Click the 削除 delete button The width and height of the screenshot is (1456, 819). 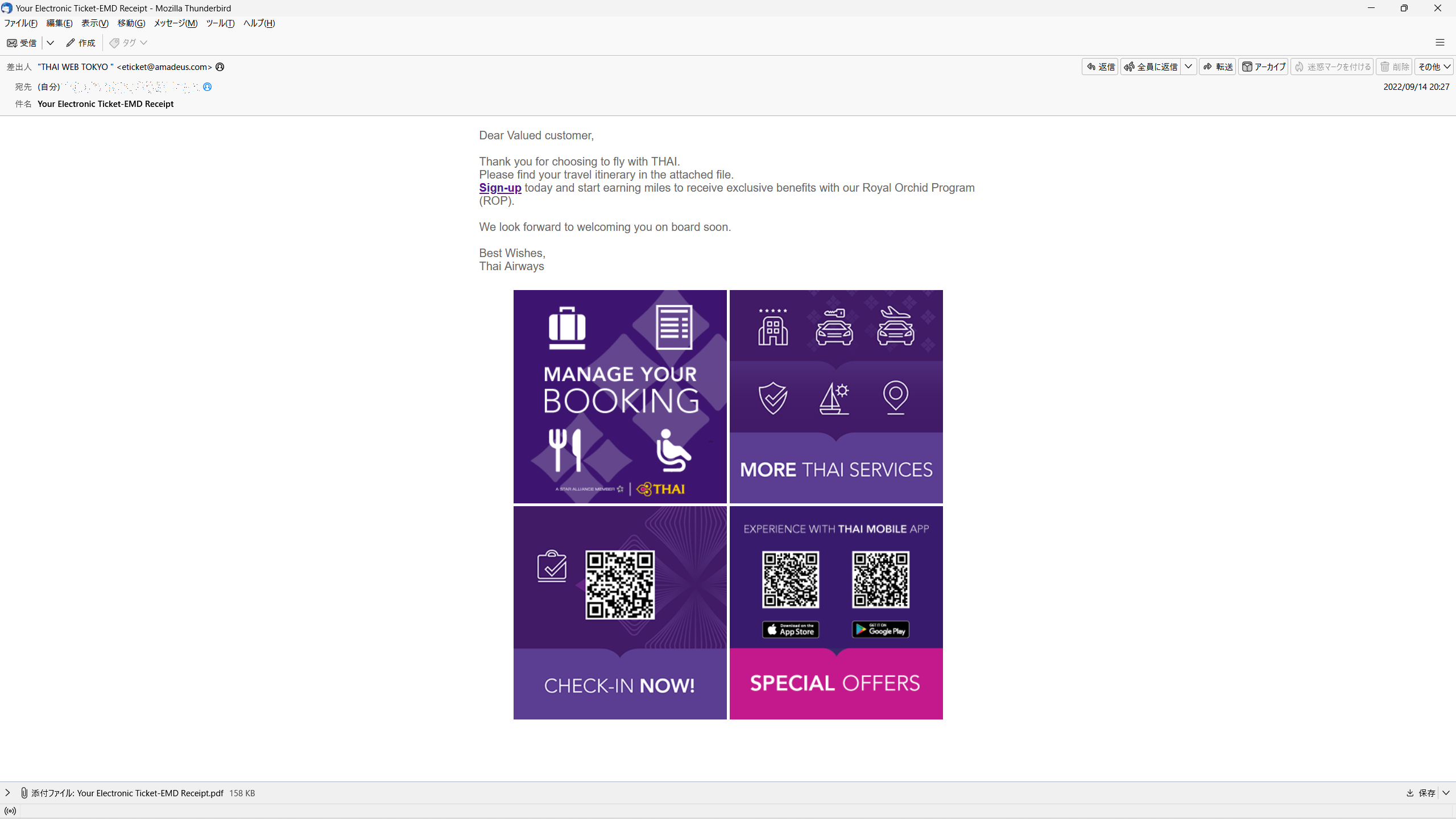(x=1394, y=67)
